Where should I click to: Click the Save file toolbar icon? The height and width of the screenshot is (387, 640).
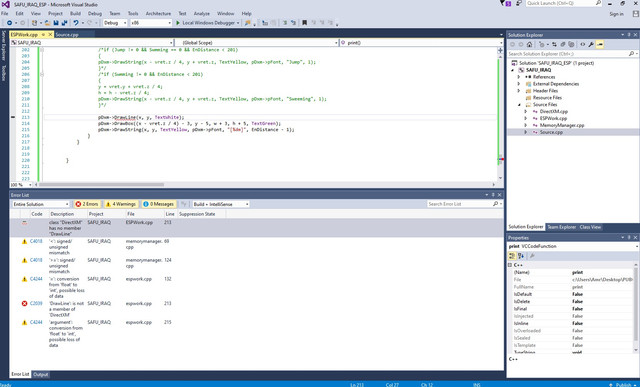(x=56, y=23)
